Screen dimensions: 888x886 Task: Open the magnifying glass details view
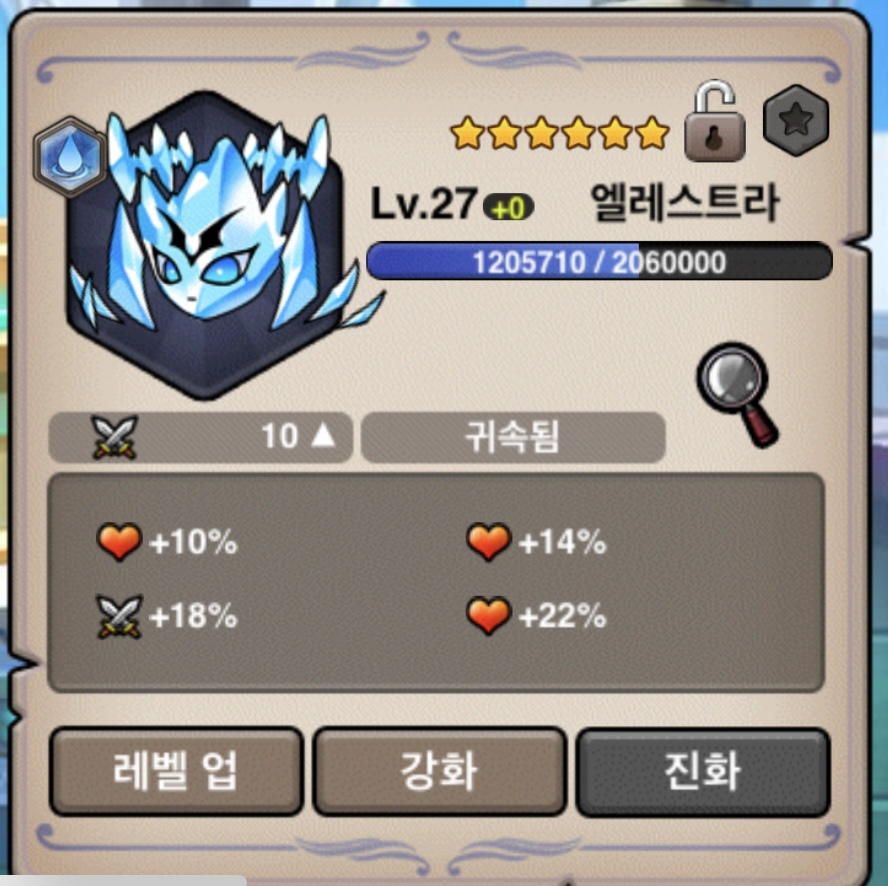(x=738, y=395)
